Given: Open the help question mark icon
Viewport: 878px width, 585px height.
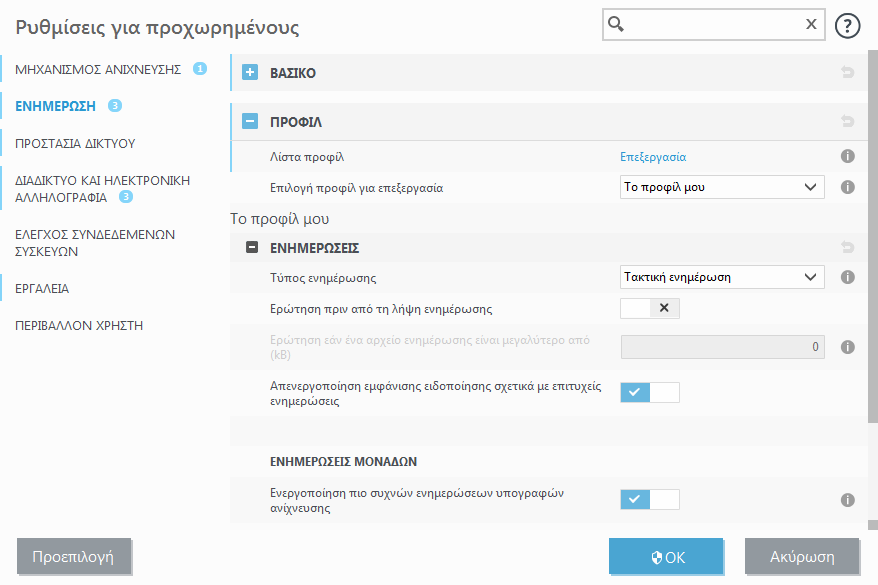Looking at the screenshot, I should tap(848, 25).
